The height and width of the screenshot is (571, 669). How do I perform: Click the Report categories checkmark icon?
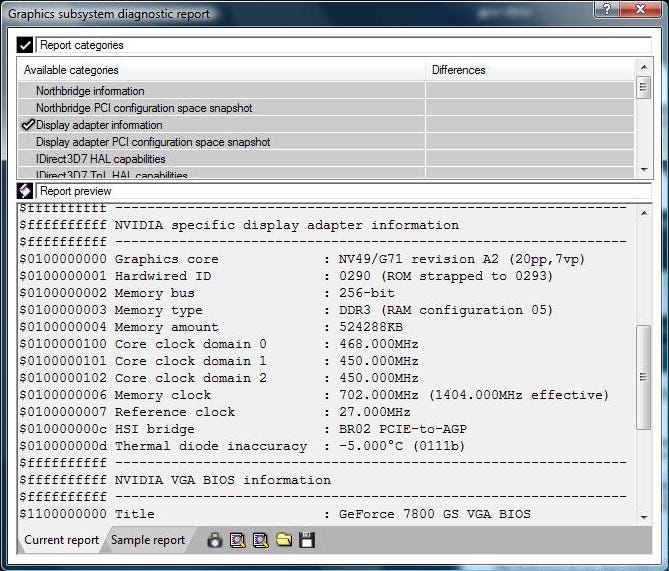pyautogui.click(x=25, y=45)
